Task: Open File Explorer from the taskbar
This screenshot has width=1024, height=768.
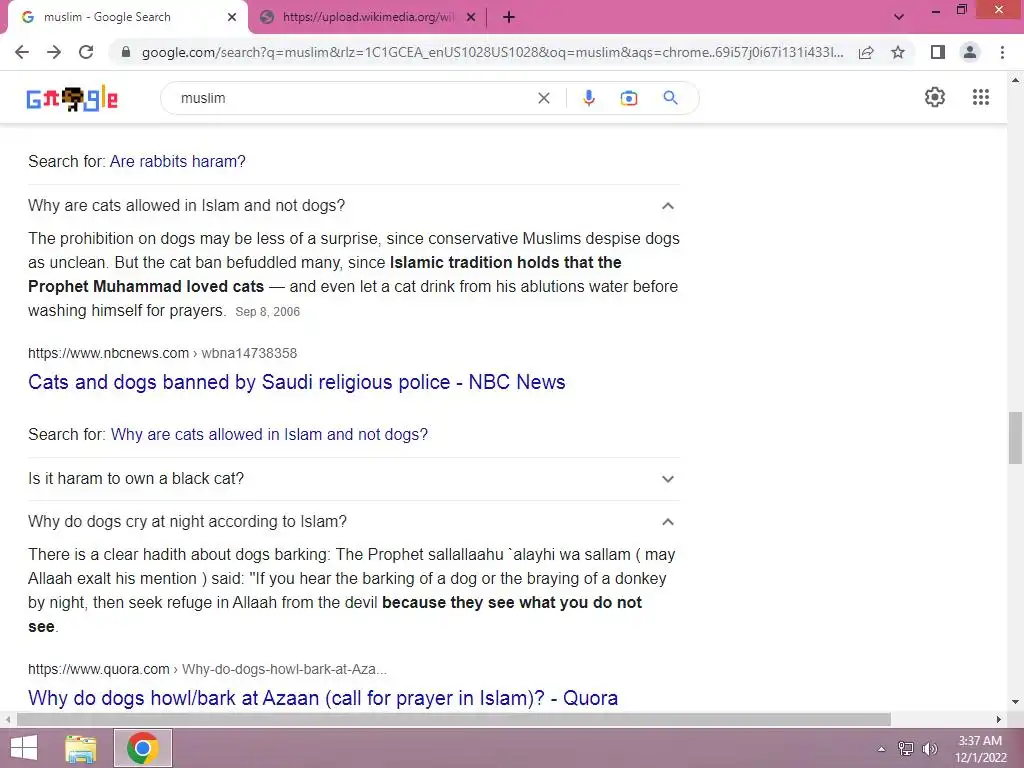Action: pos(80,748)
